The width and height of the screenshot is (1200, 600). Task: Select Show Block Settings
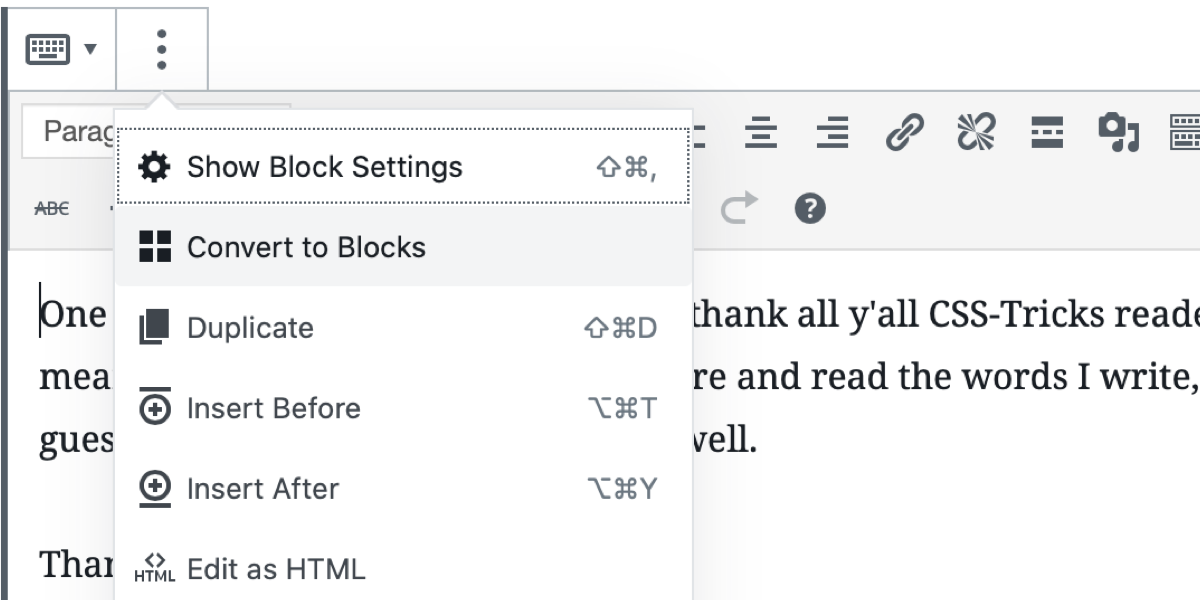point(403,167)
